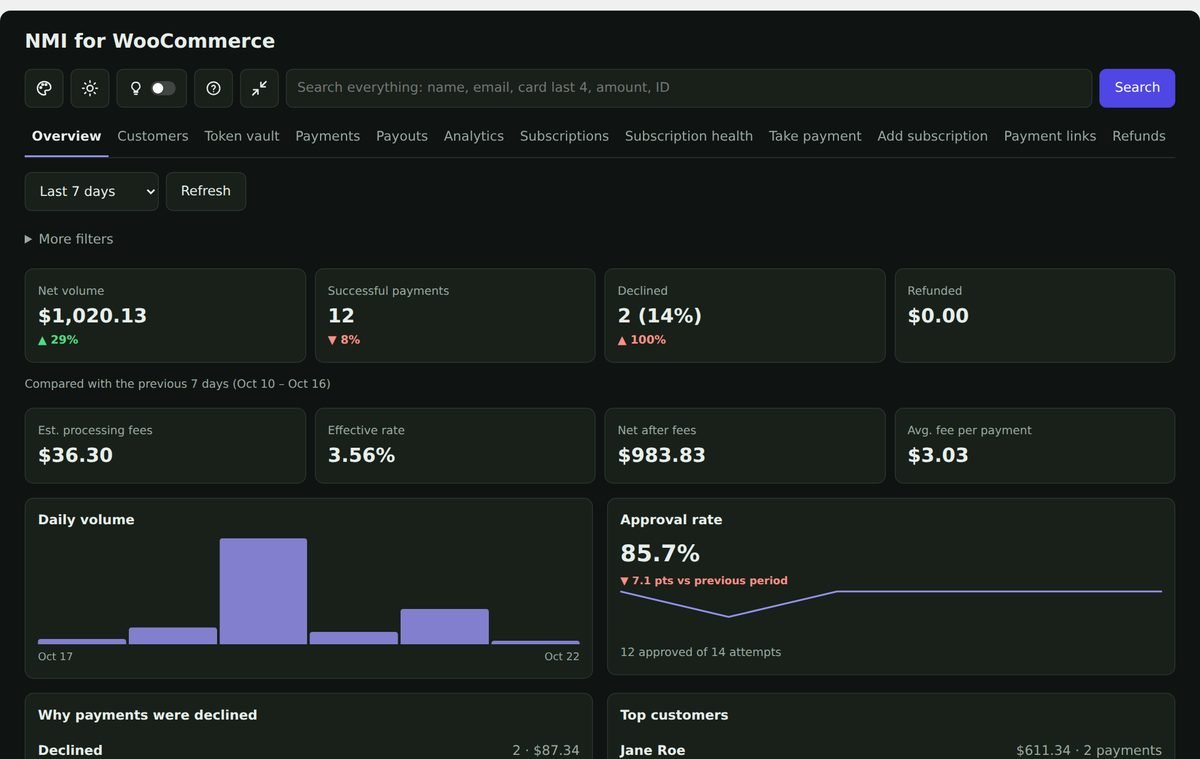Click the "12 approved of 14 attempts" text
Image resolution: width=1200 pixels, height=759 pixels.
(700, 652)
